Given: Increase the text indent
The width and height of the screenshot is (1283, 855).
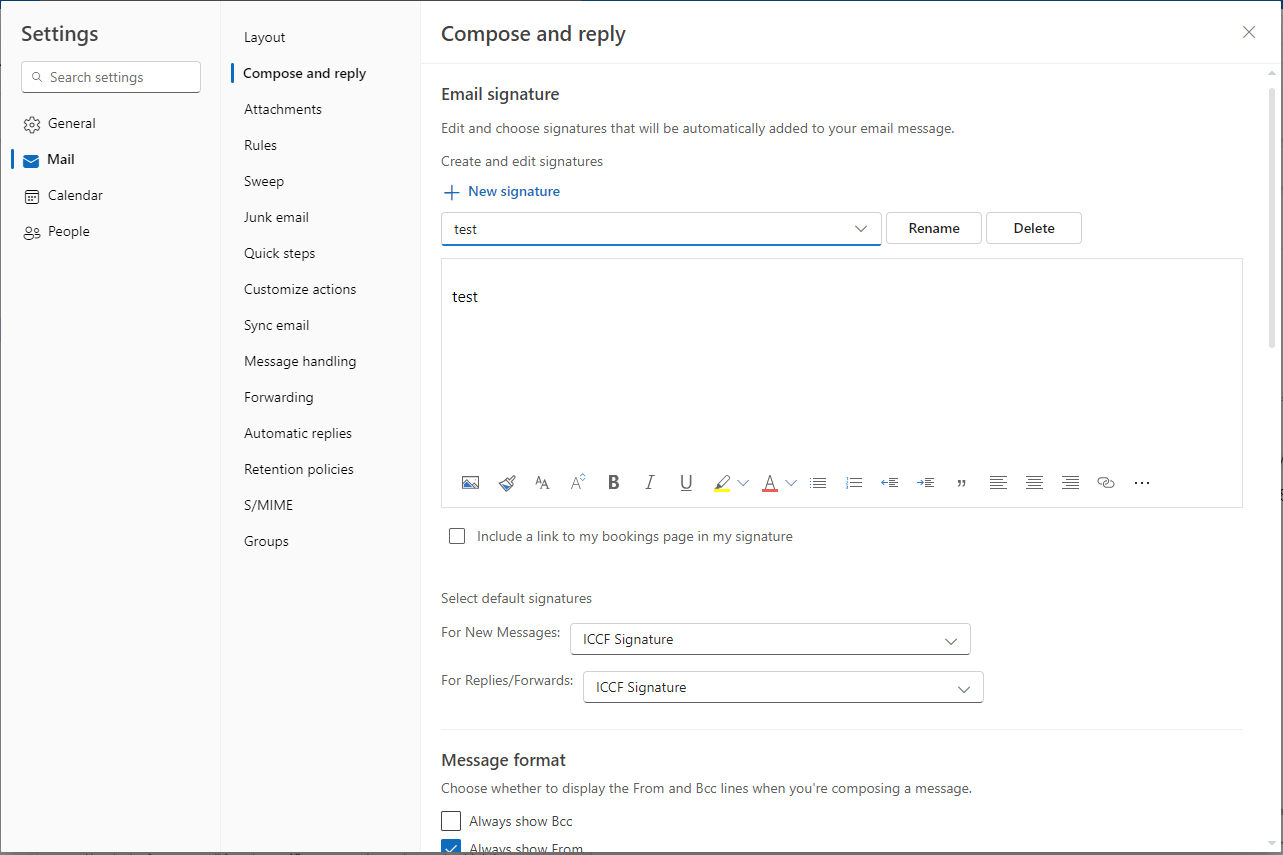Looking at the screenshot, I should click(925, 482).
